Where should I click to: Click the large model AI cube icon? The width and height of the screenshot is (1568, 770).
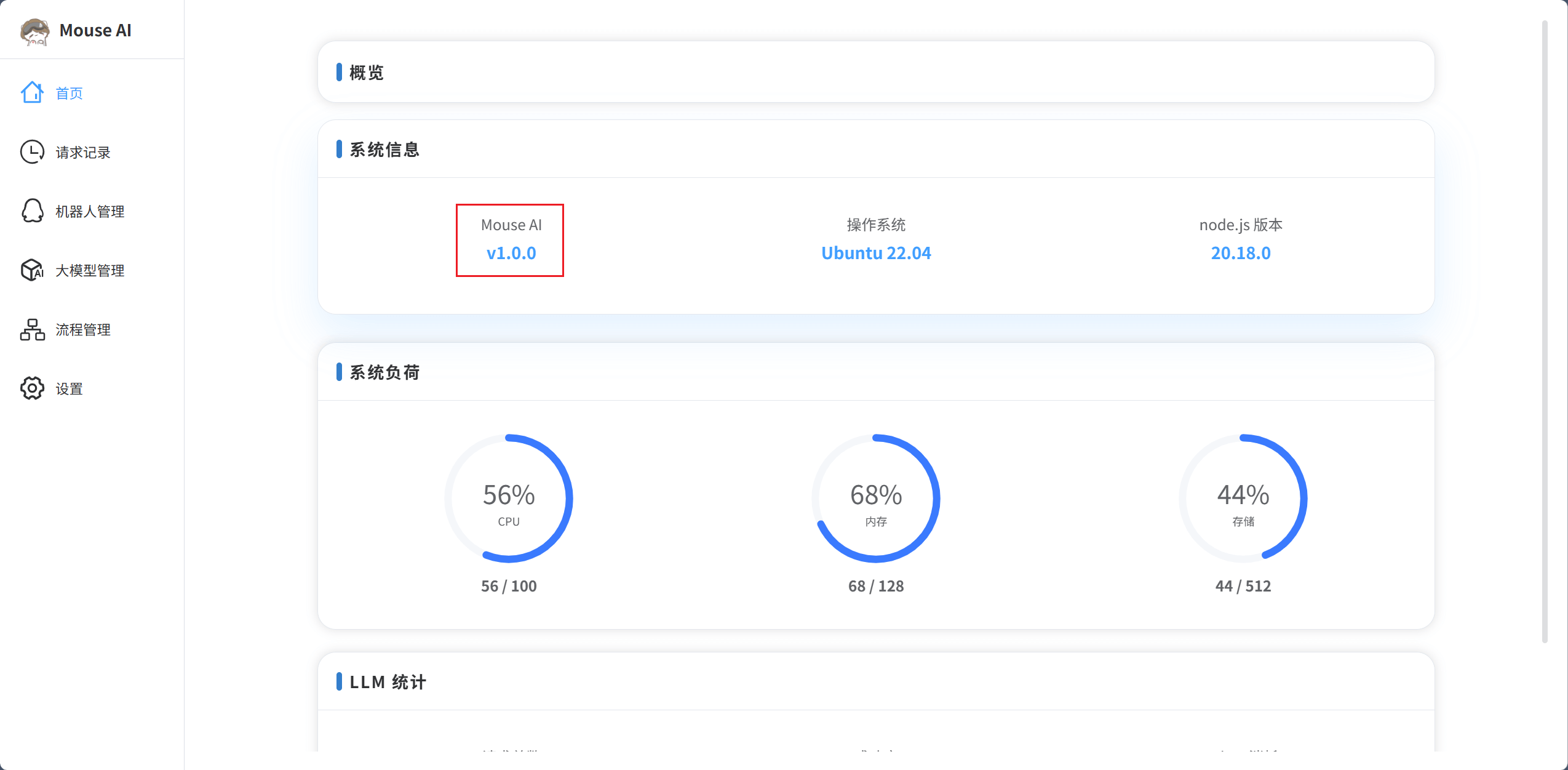click(32, 270)
